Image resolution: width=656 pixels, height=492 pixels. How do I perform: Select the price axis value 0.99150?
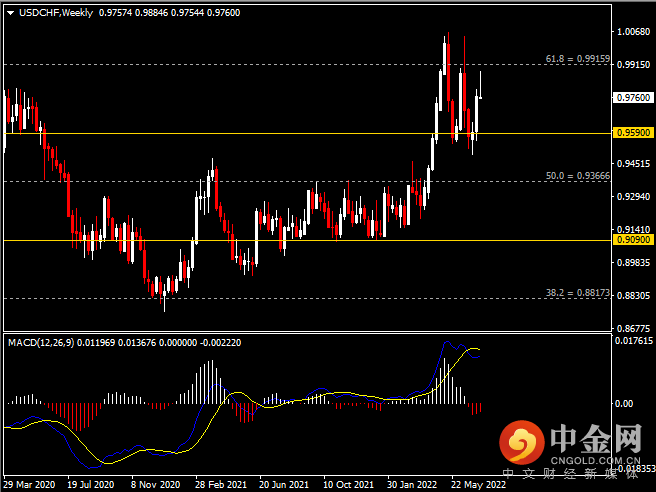[633, 65]
